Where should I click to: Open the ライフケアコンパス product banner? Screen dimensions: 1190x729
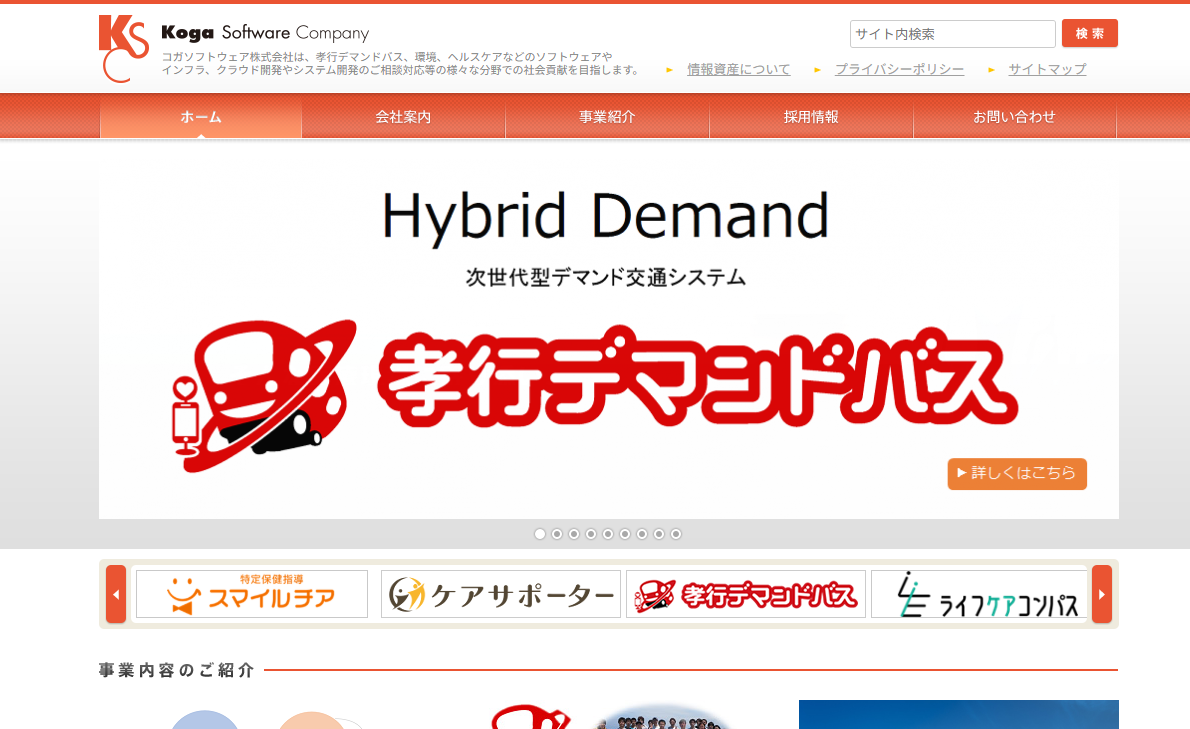tap(979, 594)
